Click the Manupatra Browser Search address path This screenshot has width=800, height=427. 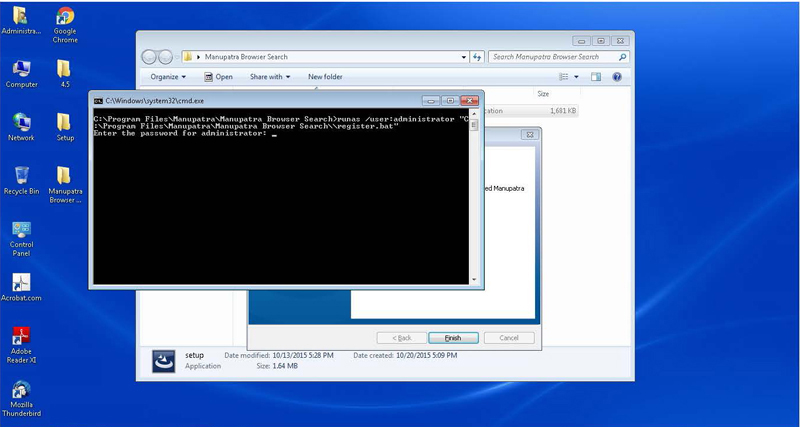pyautogui.click(x=246, y=57)
